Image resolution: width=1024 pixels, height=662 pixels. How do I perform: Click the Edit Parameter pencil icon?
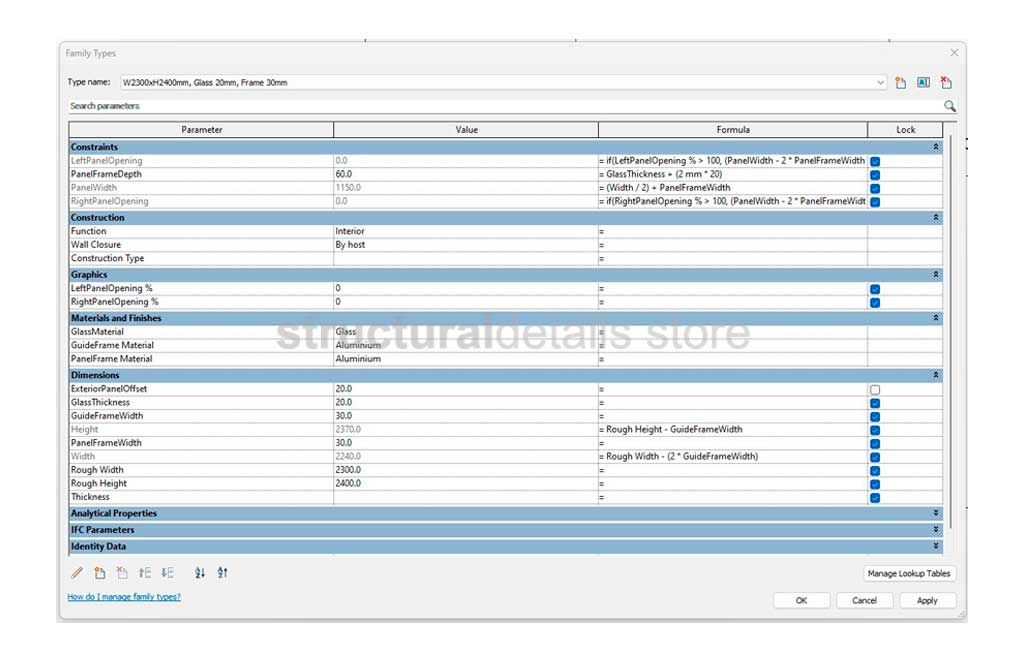click(77, 573)
